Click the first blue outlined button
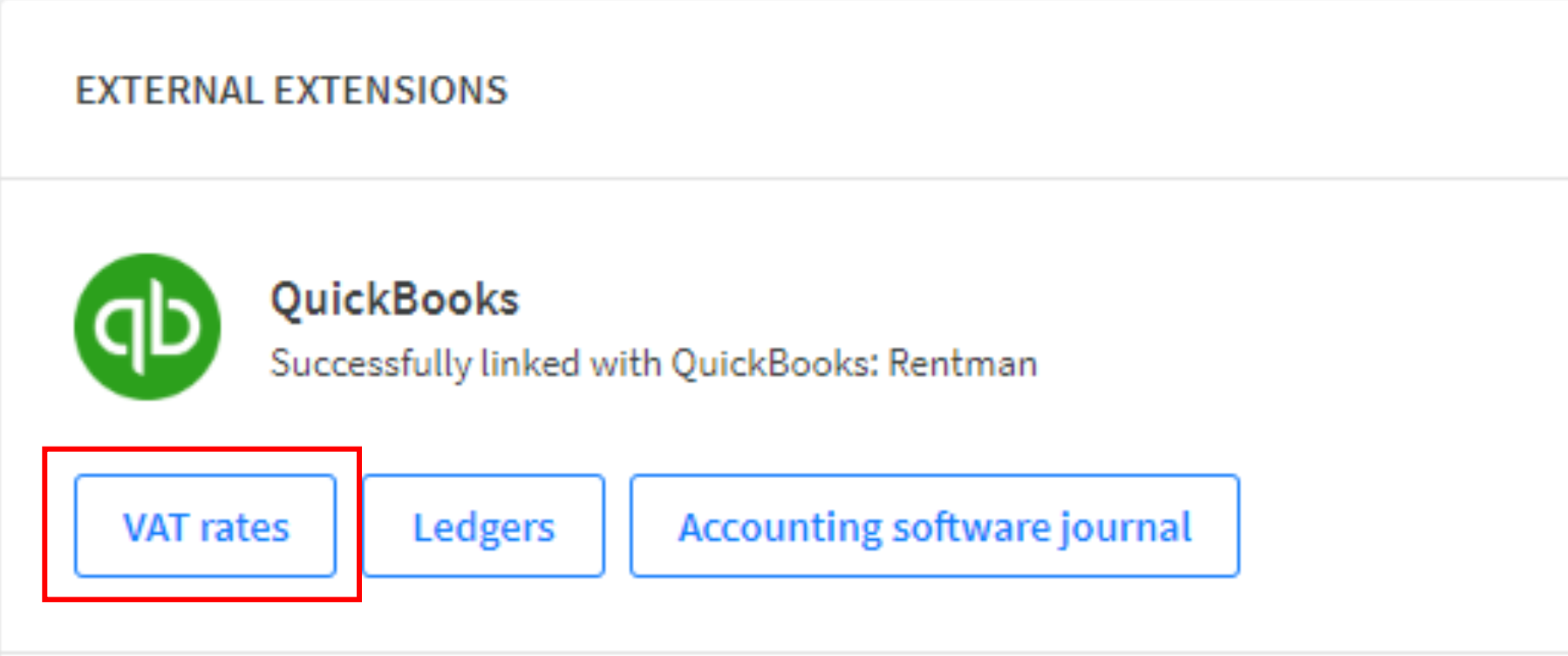The width and height of the screenshot is (1568, 656). click(x=205, y=526)
